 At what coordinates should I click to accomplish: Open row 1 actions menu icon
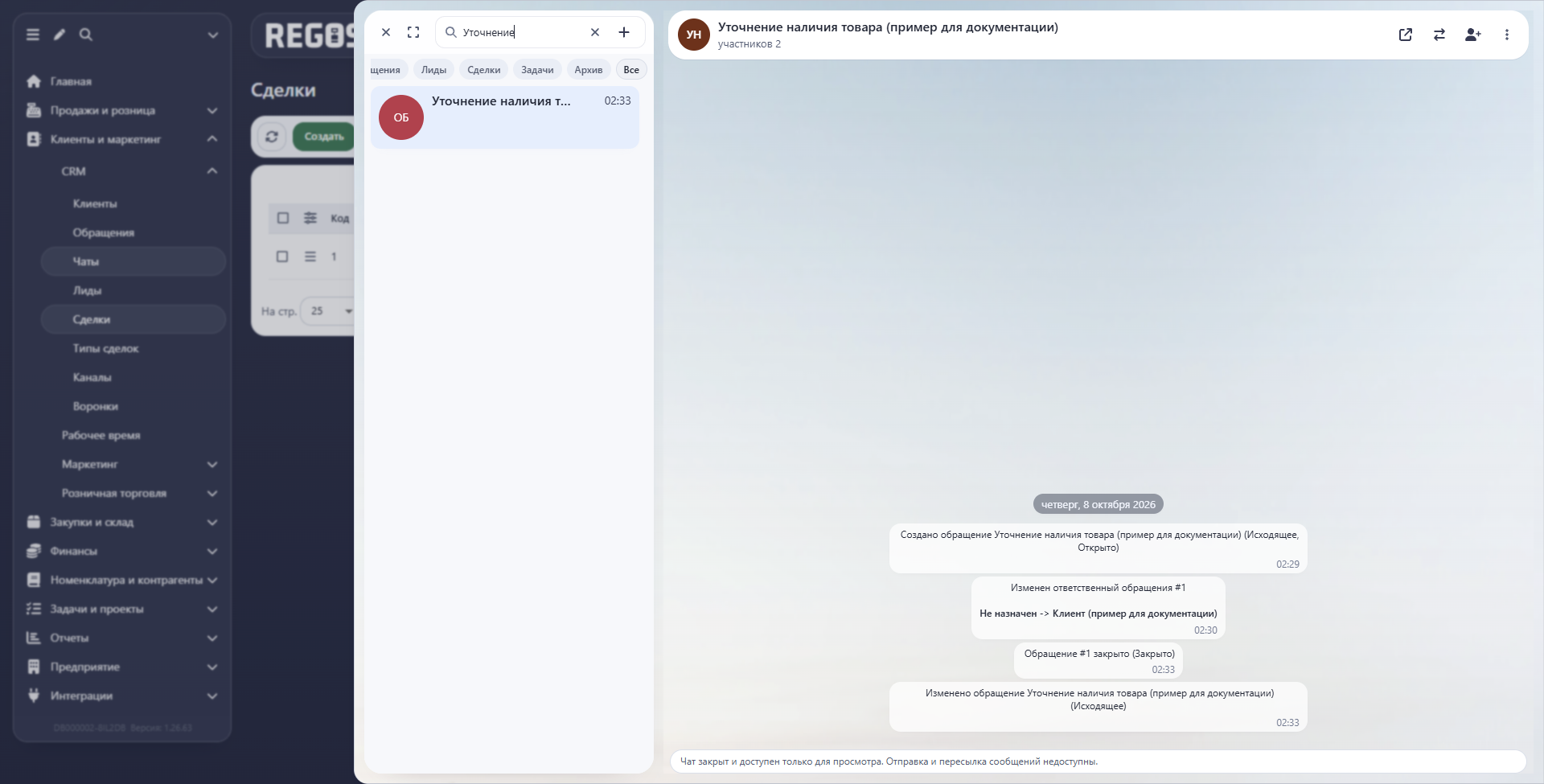pos(310,257)
